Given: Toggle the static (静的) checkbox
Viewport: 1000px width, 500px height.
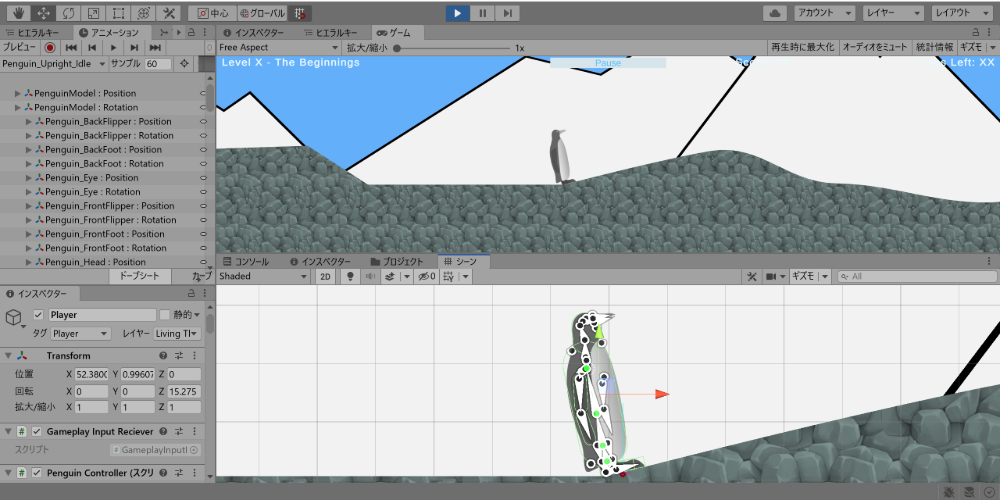Looking at the screenshot, I should coord(165,315).
